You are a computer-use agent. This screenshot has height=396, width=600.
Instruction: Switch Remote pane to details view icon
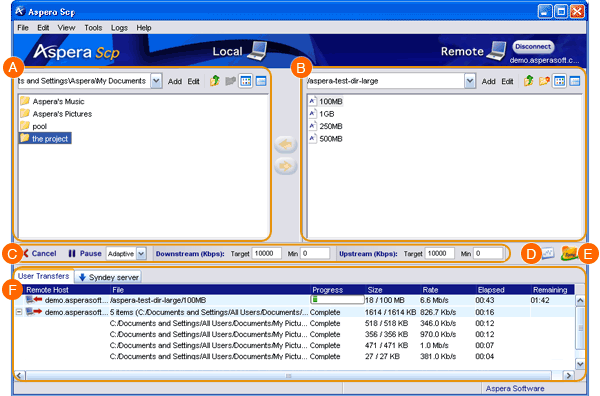click(575, 81)
